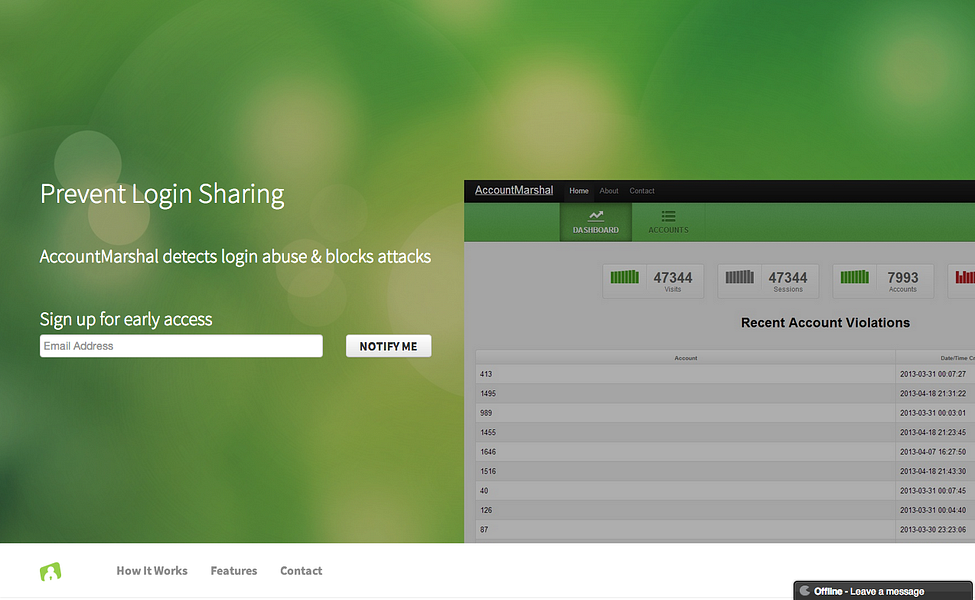Image resolution: width=975 pixels, height=600 pixels.
Task: Click the Prevent Login Sharing headline
Action: tap(162, 195)
